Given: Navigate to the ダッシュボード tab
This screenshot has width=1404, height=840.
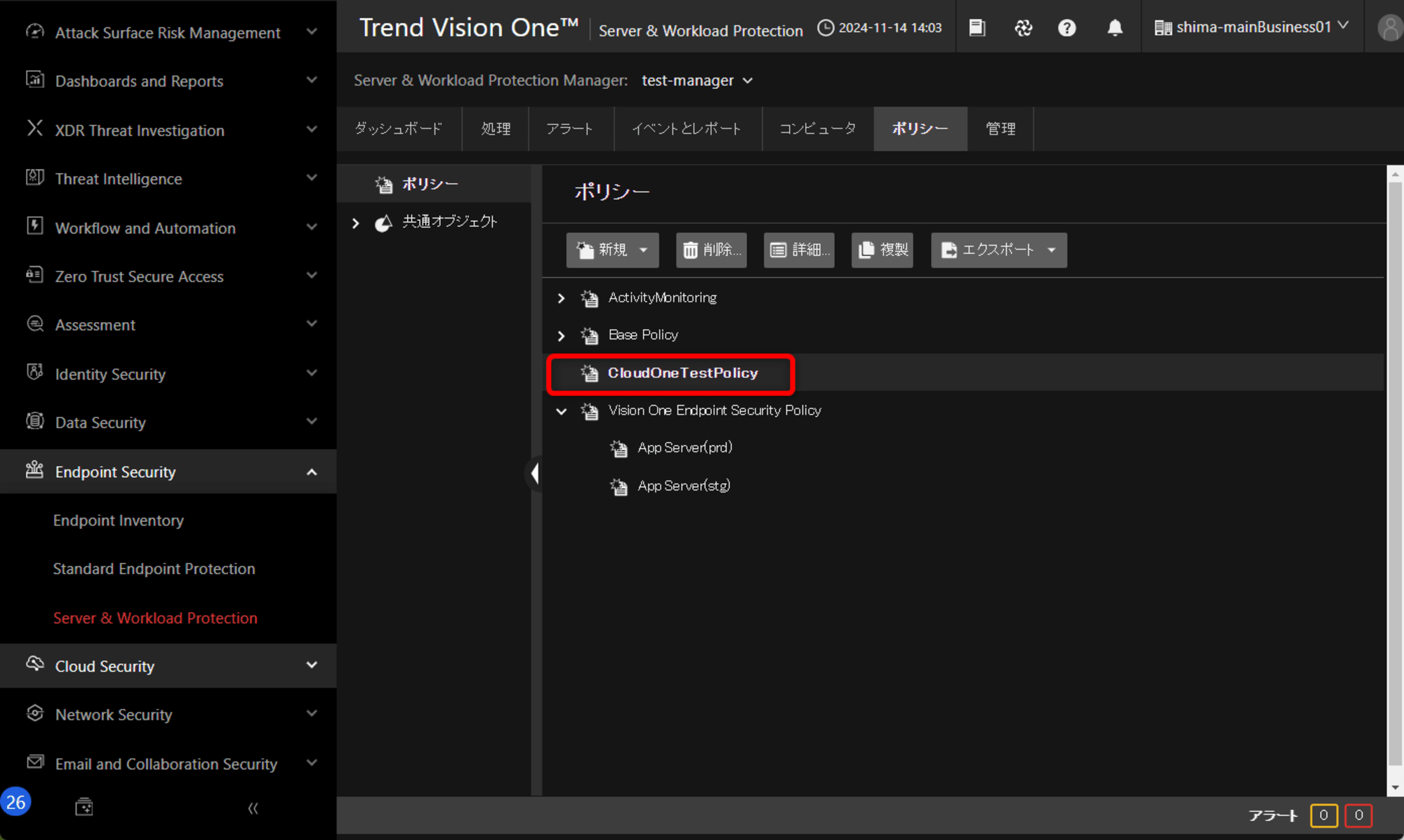Looking at the screenshot, I should (x=399, y=128).
